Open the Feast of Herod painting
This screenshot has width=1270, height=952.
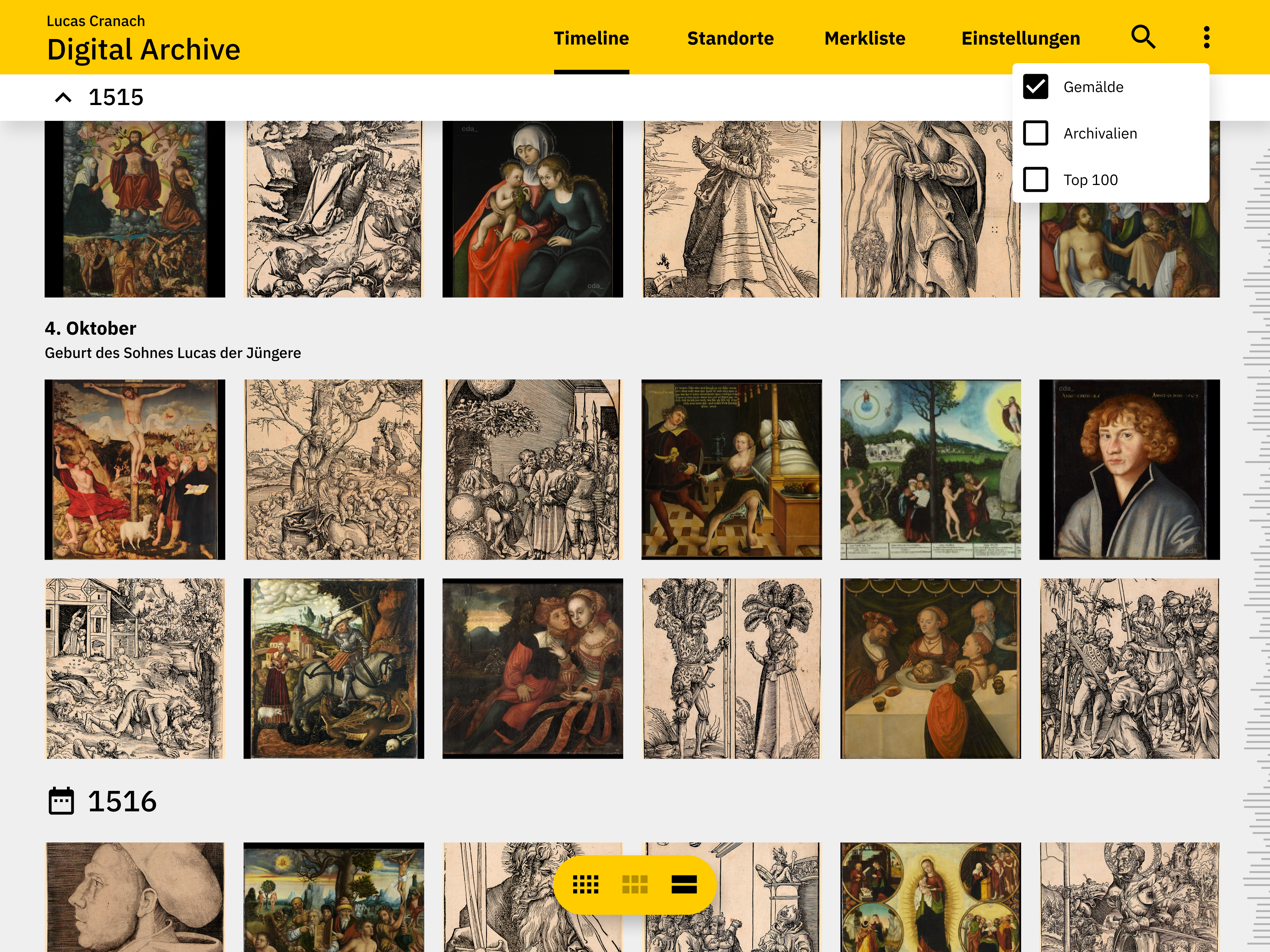pyautogui.click(x=930, y=668)
